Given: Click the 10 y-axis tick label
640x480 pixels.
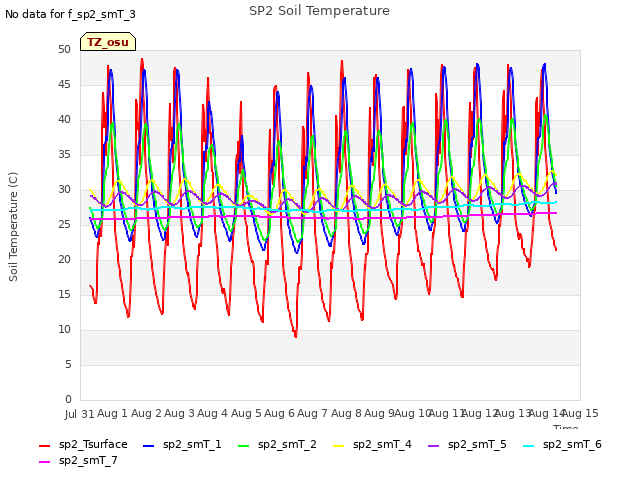Looking at the screenshot, I should (64, 329).
